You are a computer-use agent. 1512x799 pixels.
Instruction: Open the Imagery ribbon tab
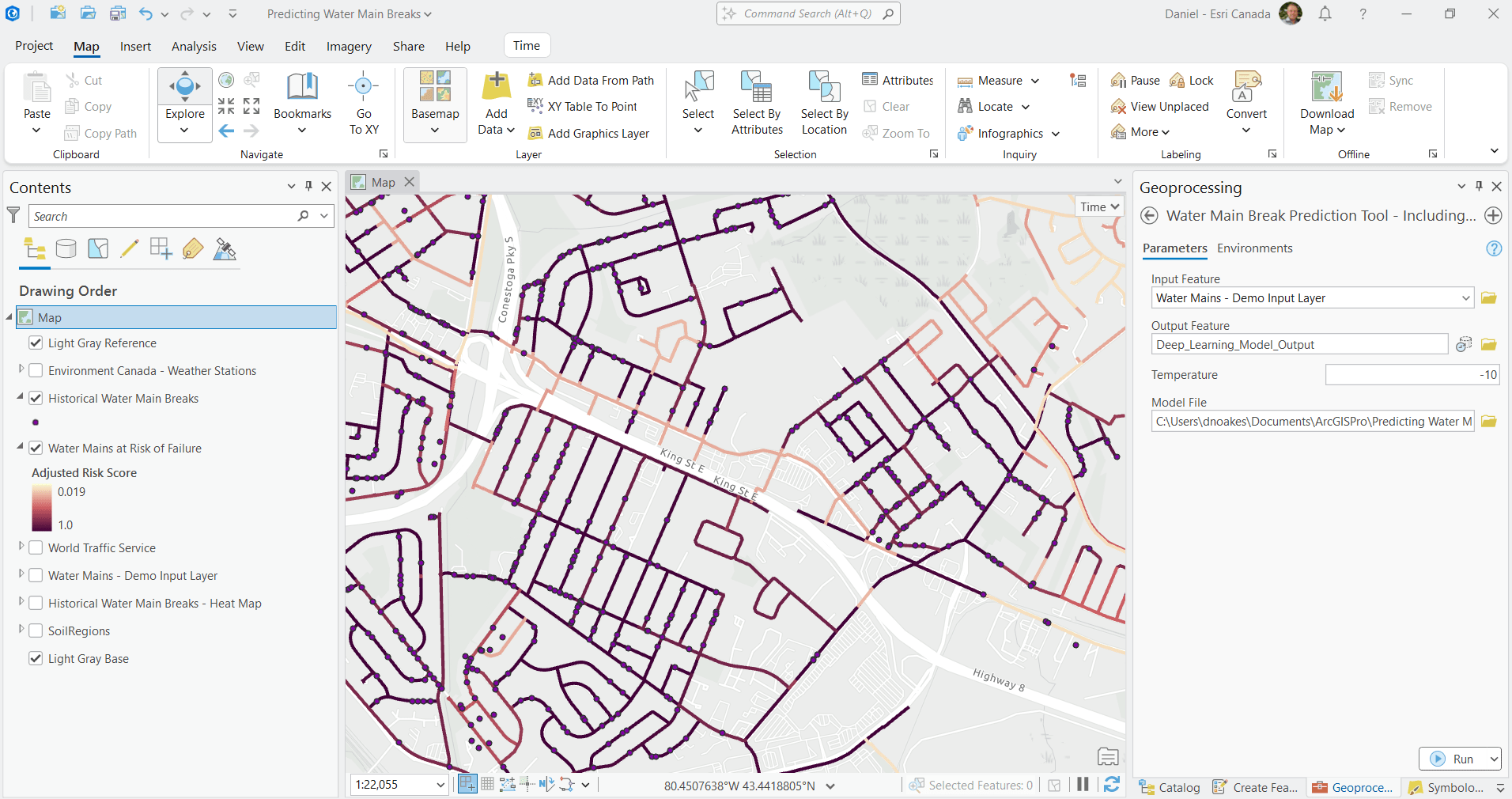coord(349,46)
